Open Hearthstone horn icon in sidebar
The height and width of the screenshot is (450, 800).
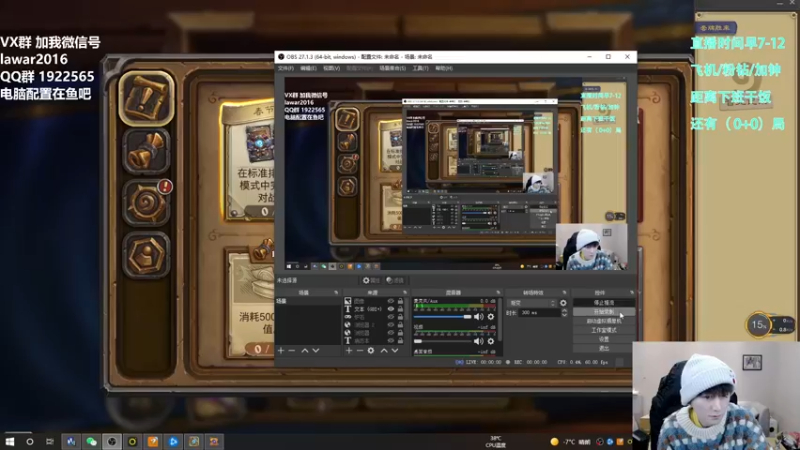(x=146, y=152)
